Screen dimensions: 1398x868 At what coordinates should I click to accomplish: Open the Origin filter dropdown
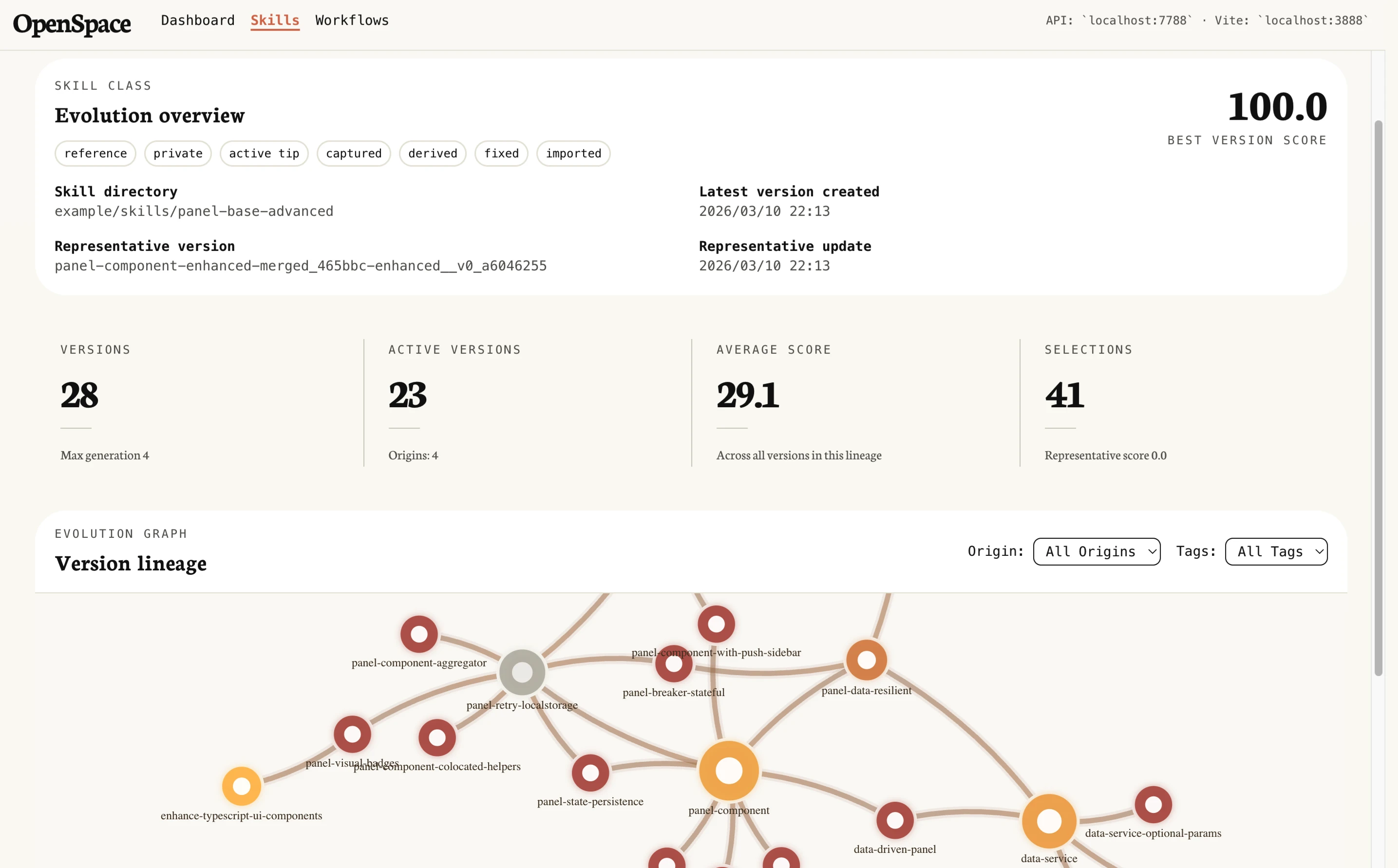(x=1096, y=551)
